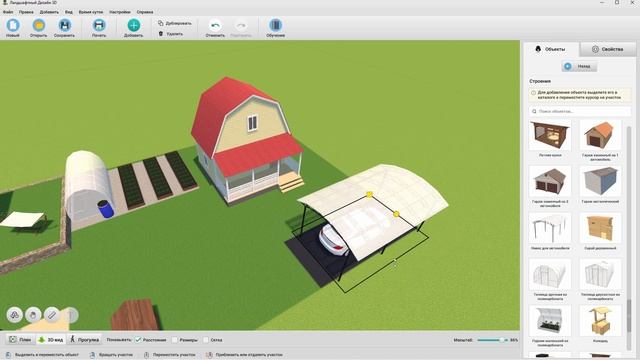640x360 pixels.
Task: Select the small hotbed thumbnail
Action: tap(550, 321)
